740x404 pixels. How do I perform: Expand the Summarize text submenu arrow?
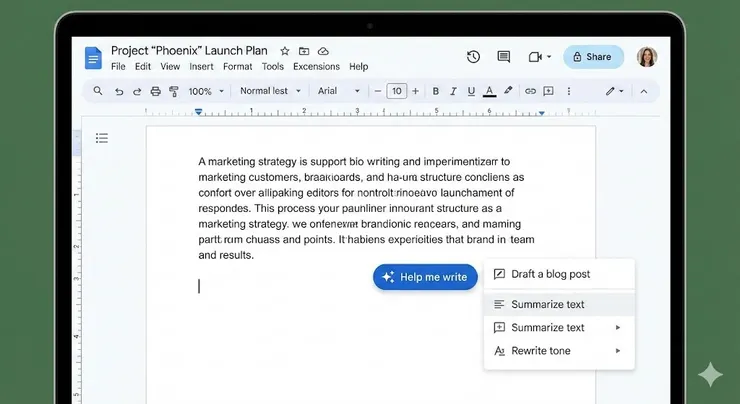(x=617, y=328)
